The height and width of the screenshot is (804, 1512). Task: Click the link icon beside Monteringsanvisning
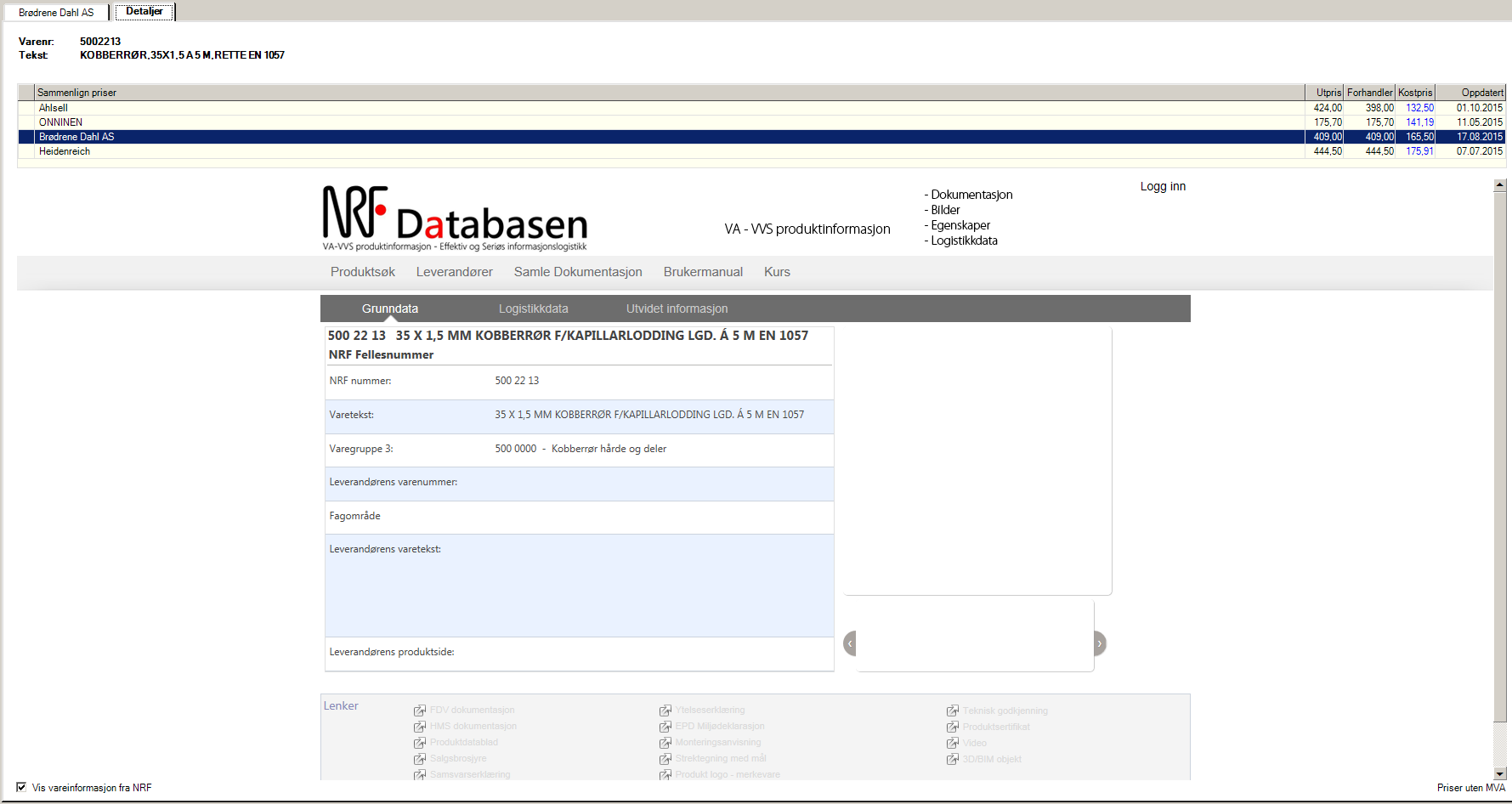tap(665, 743)
